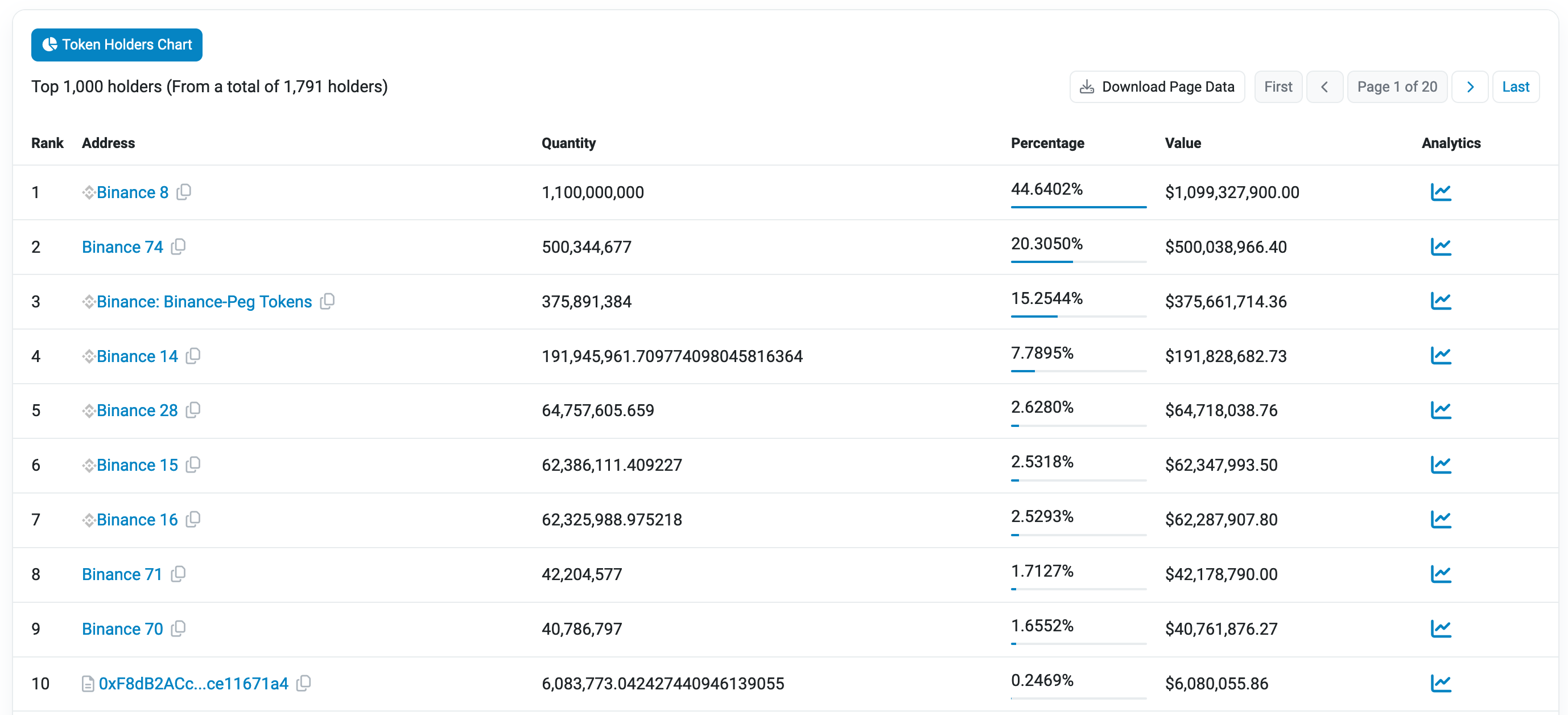
Task: Go to previous page arrow
Action: pos(1324,87)
